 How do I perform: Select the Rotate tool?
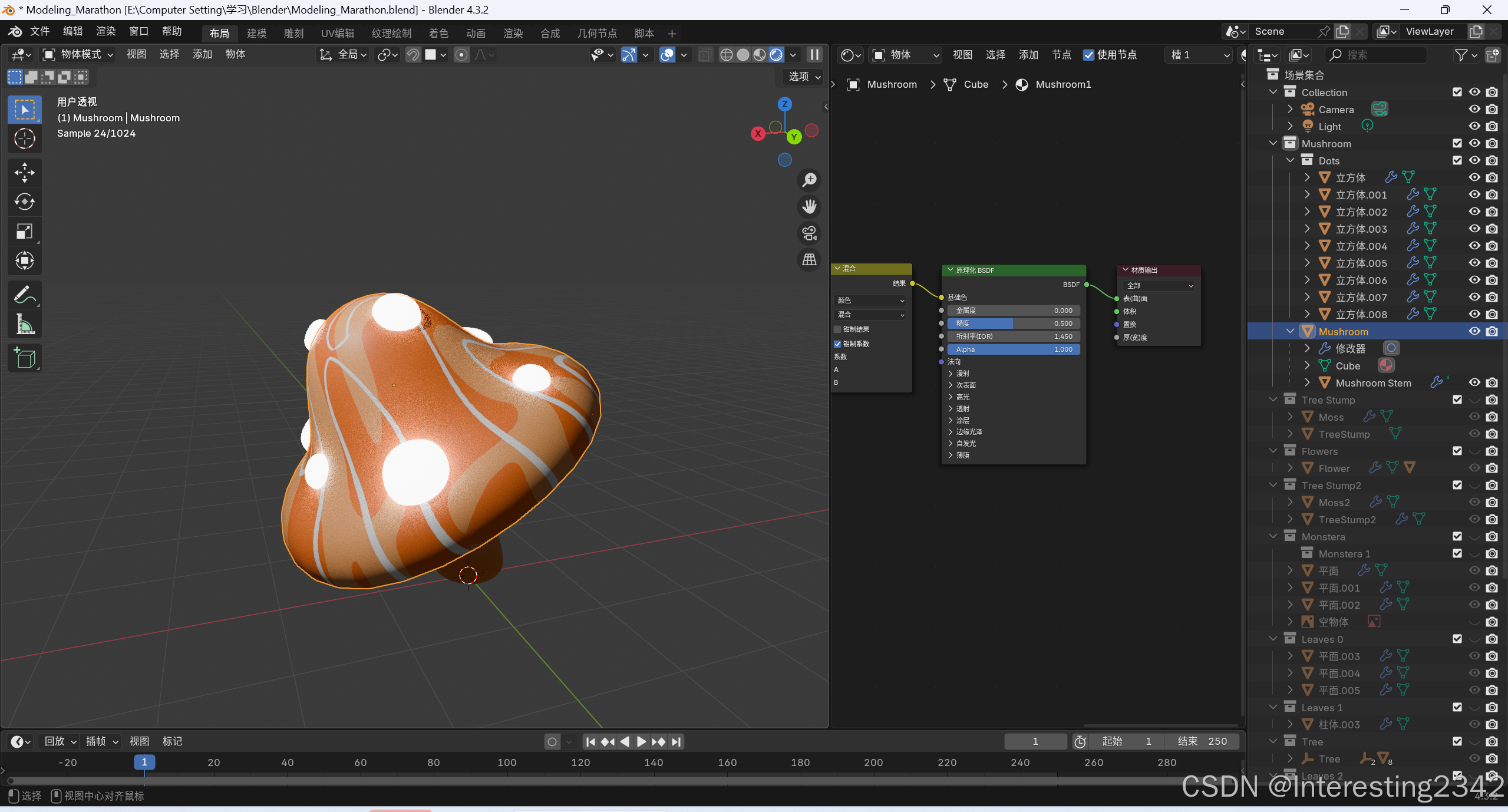24,202
